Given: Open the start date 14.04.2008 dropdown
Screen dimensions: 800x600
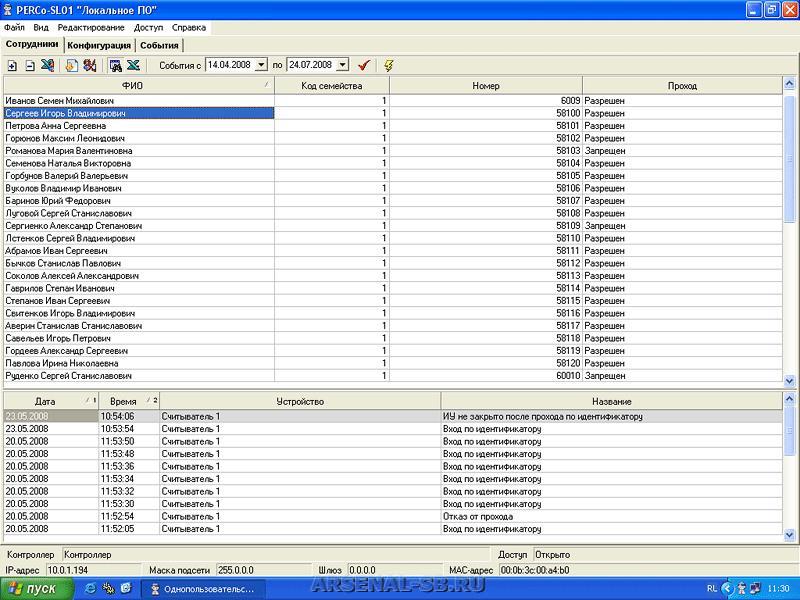Looking at the screenshot, I should click(x=261, y=65).
